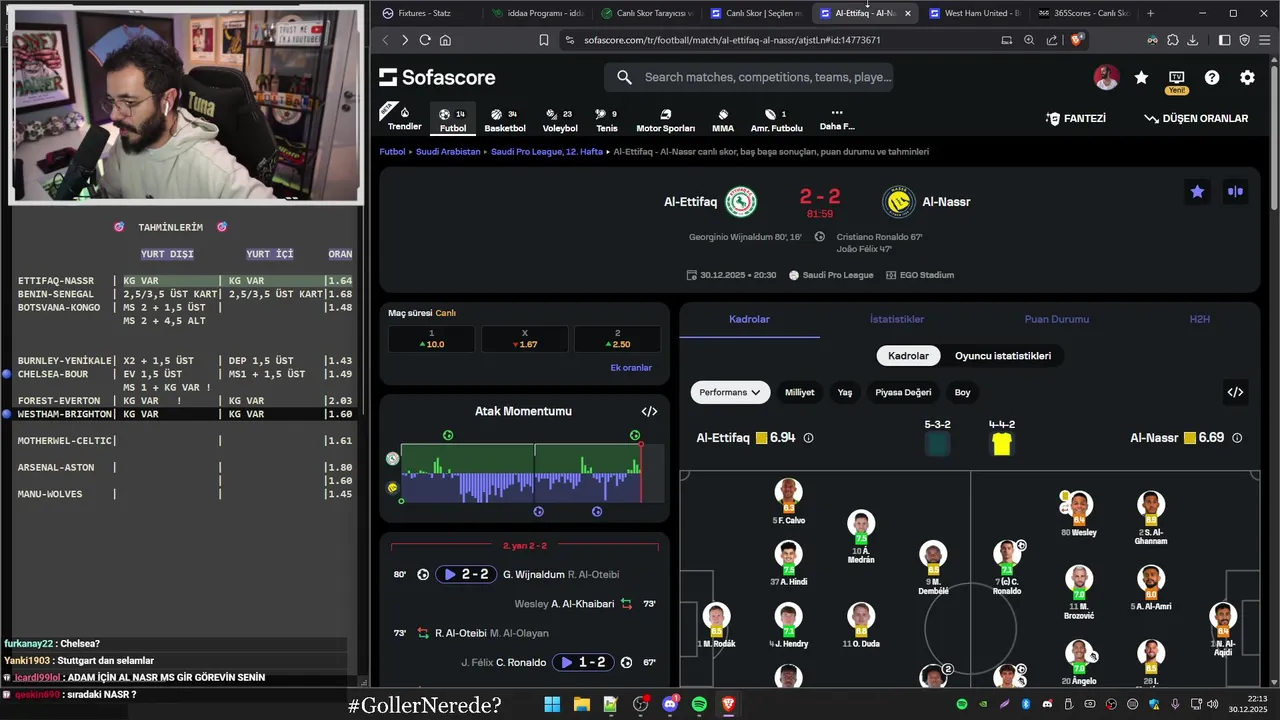Screen dimensions: 1280x720
Task: Select the Yaş filter chip
Action: tap(845, 392)
